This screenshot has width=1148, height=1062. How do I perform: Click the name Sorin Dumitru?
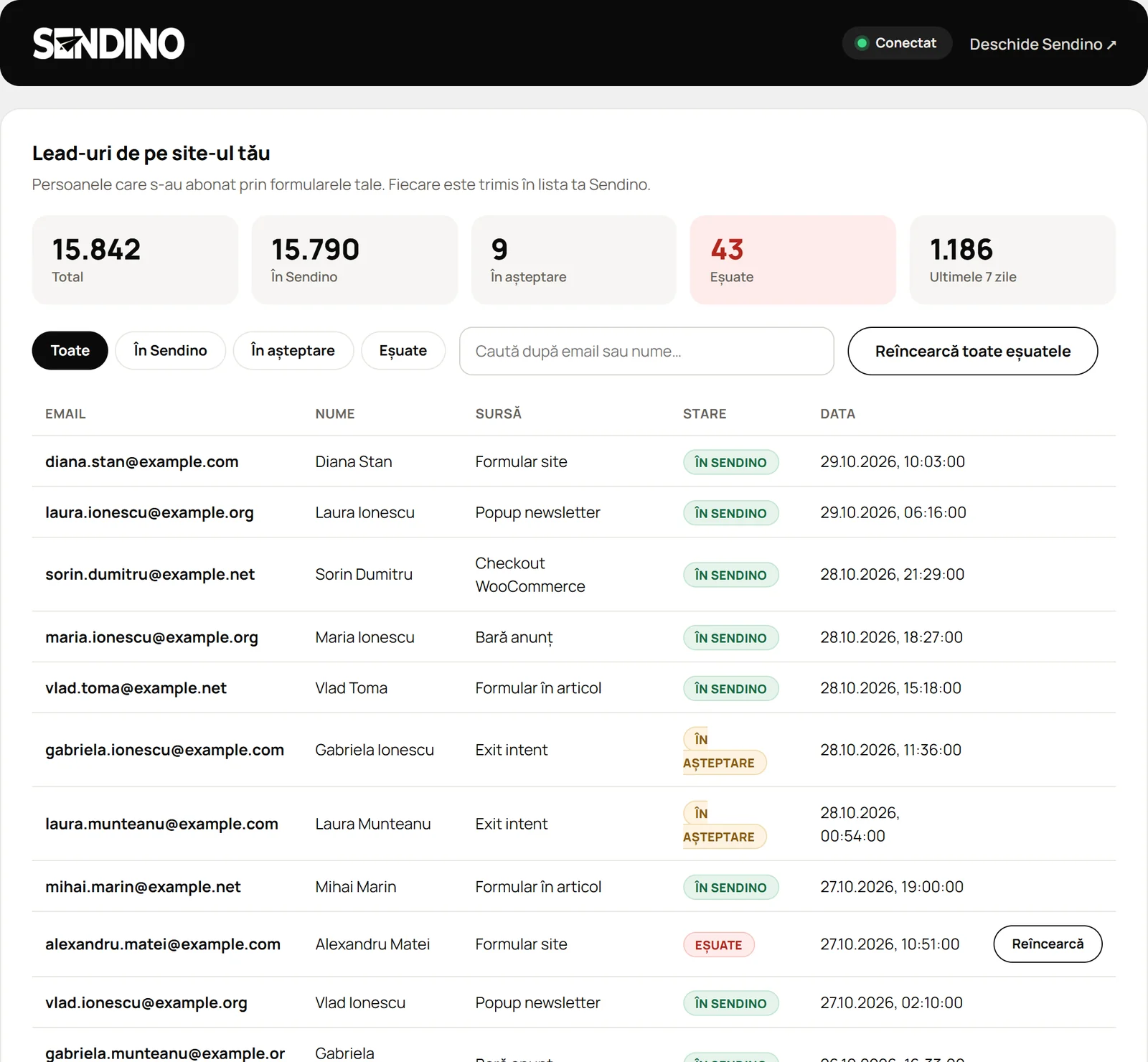coord(364,575)
